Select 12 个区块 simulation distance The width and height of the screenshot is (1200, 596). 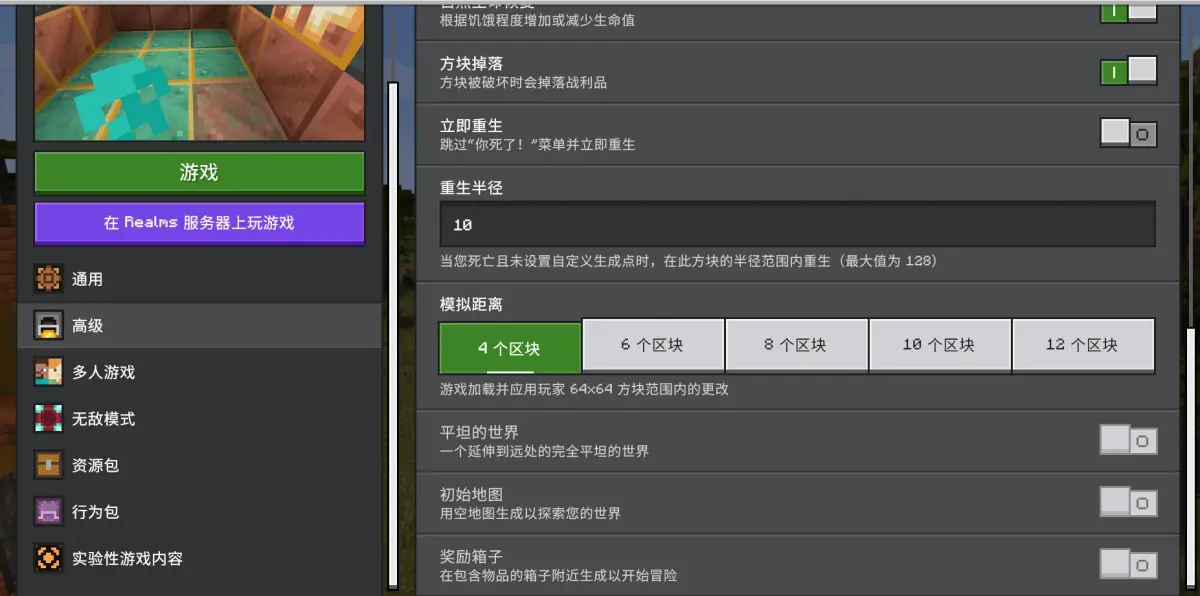click(1083, 346)
